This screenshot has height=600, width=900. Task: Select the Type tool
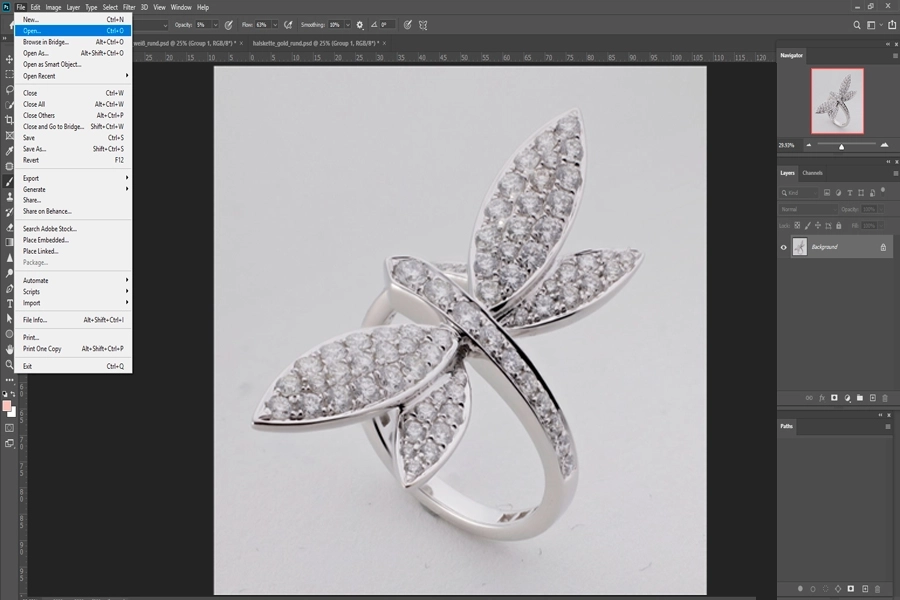(x=9, y=303)
